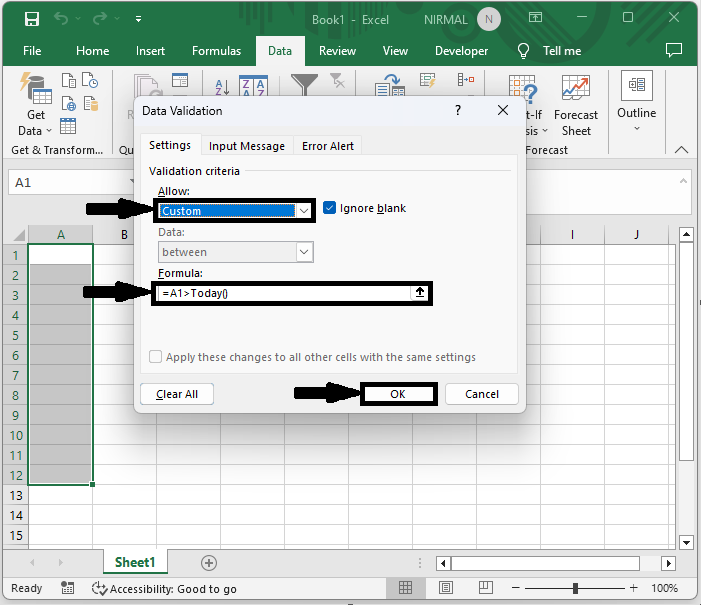Collapse the ribbon with chevron arrow
This screenshot has height=605, width=701.
[x=683, y=149]
